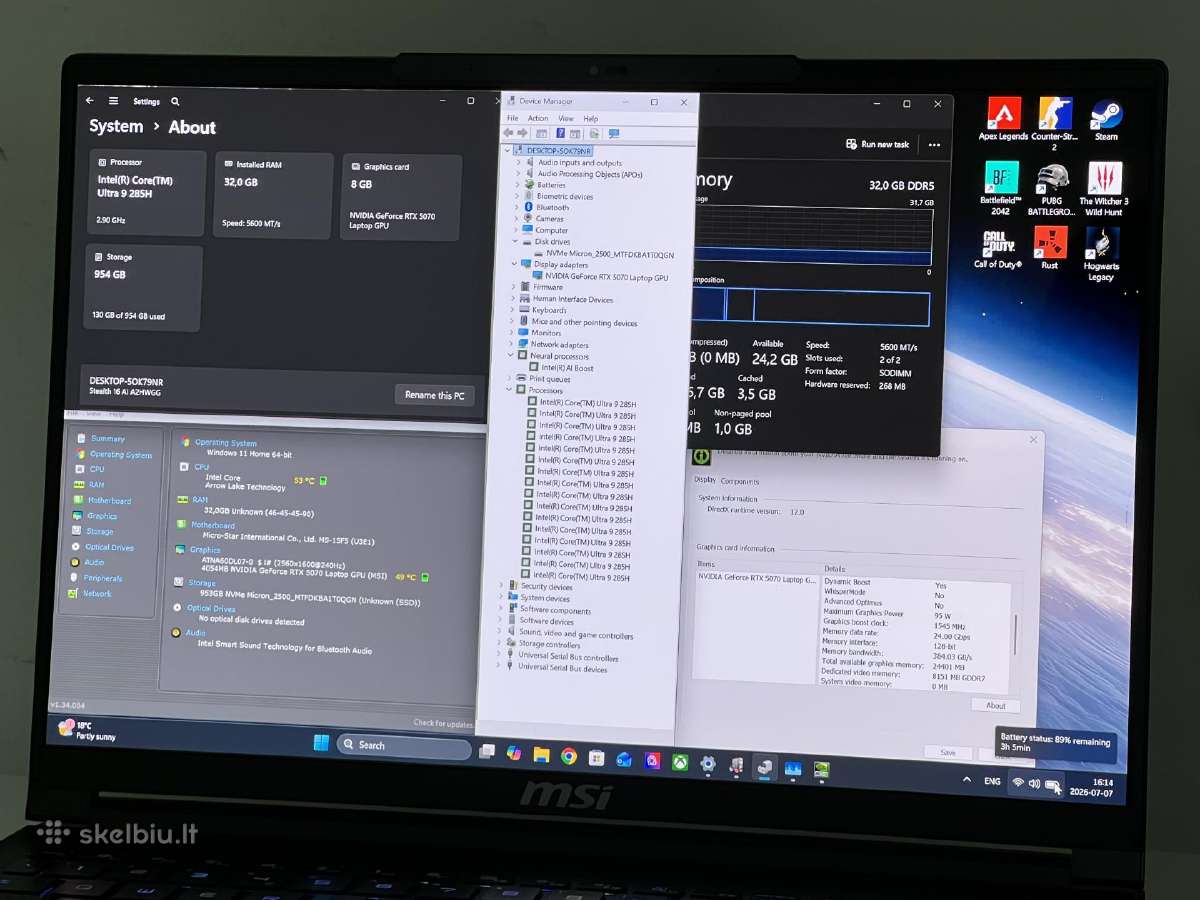Open the Settings gear on the taskbar

708,764
